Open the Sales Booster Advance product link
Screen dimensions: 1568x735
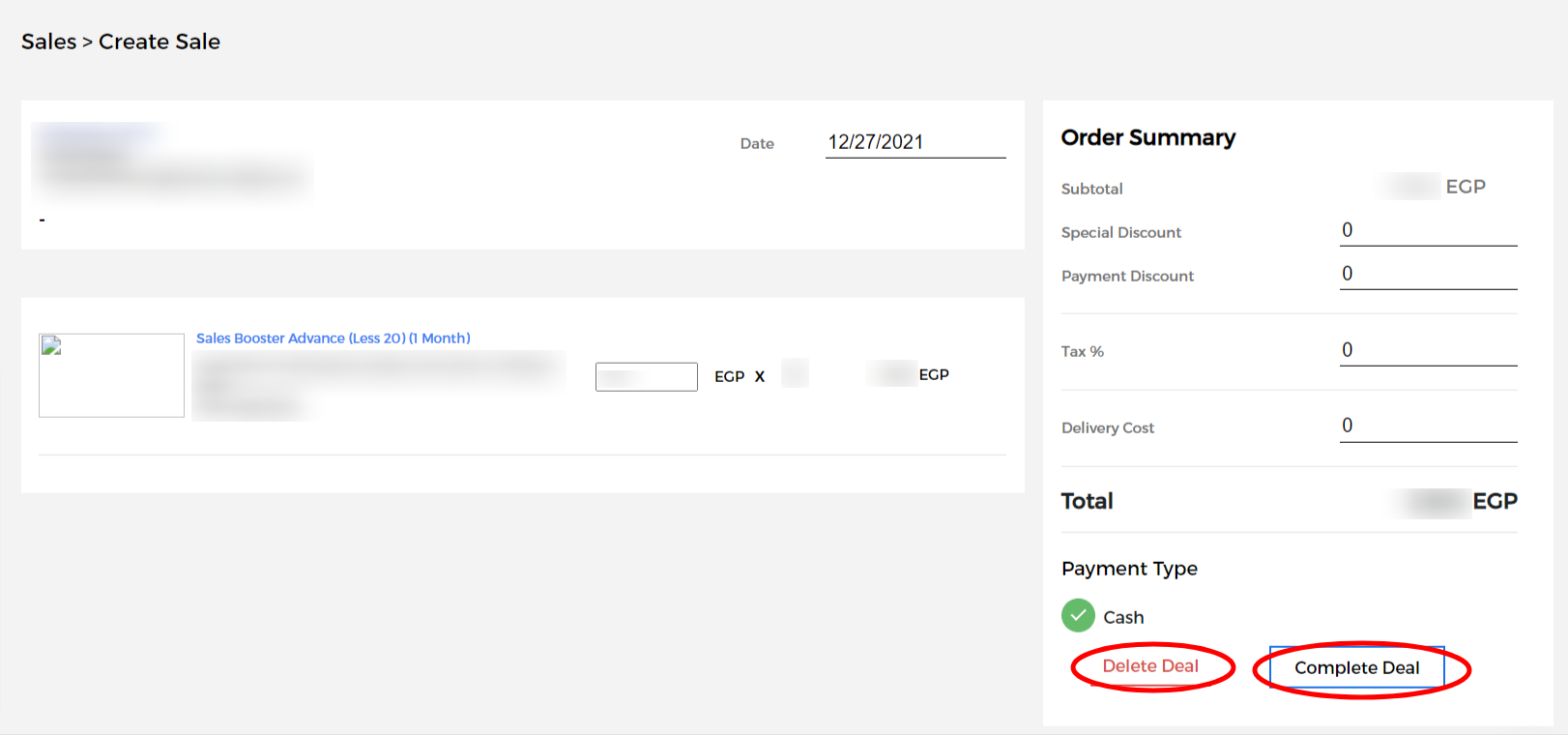click(x=333, y=338)
